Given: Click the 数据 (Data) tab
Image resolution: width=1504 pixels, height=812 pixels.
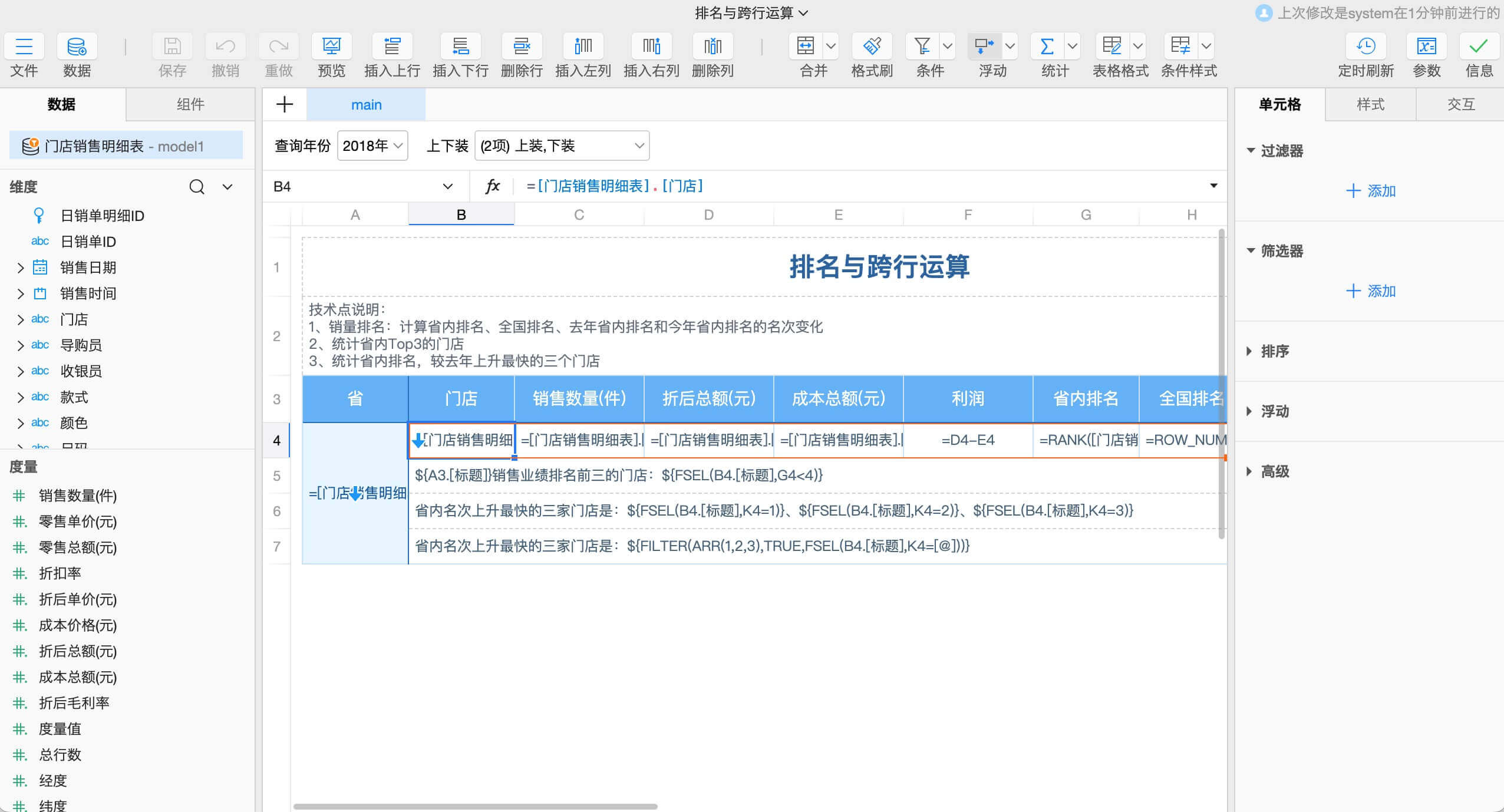Looking at the screenshot, I should [x=62, y=103].
